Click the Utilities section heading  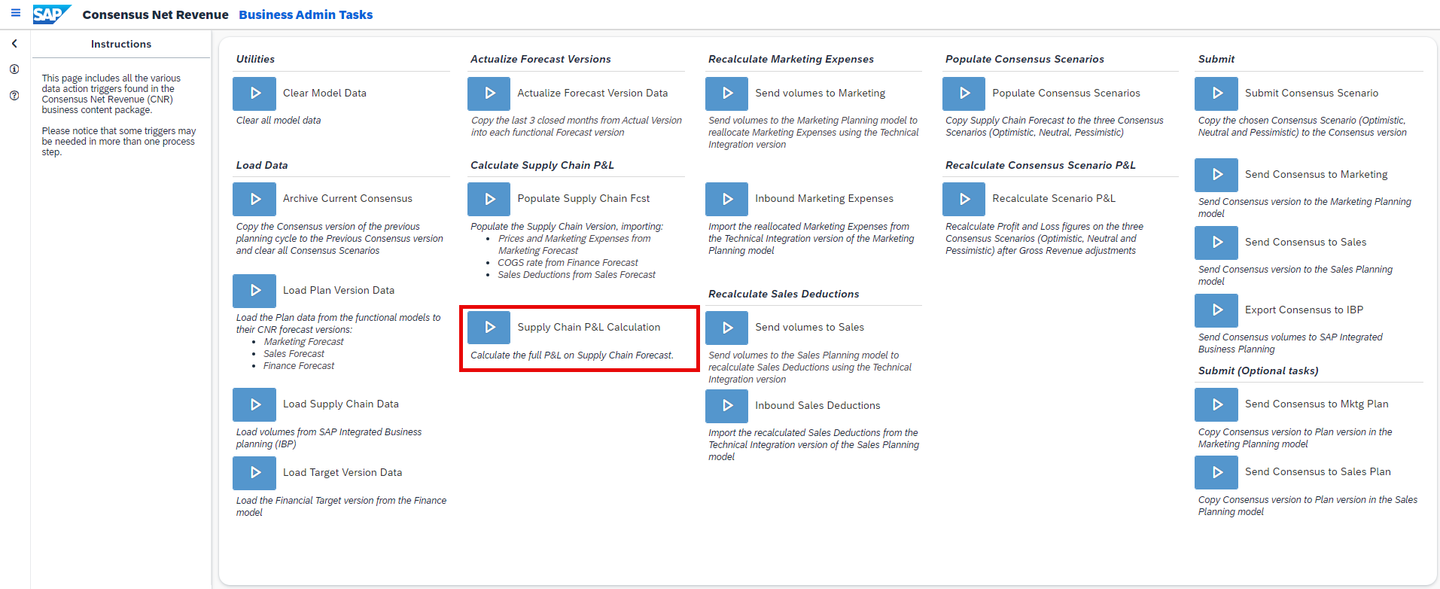coord(256,60)
